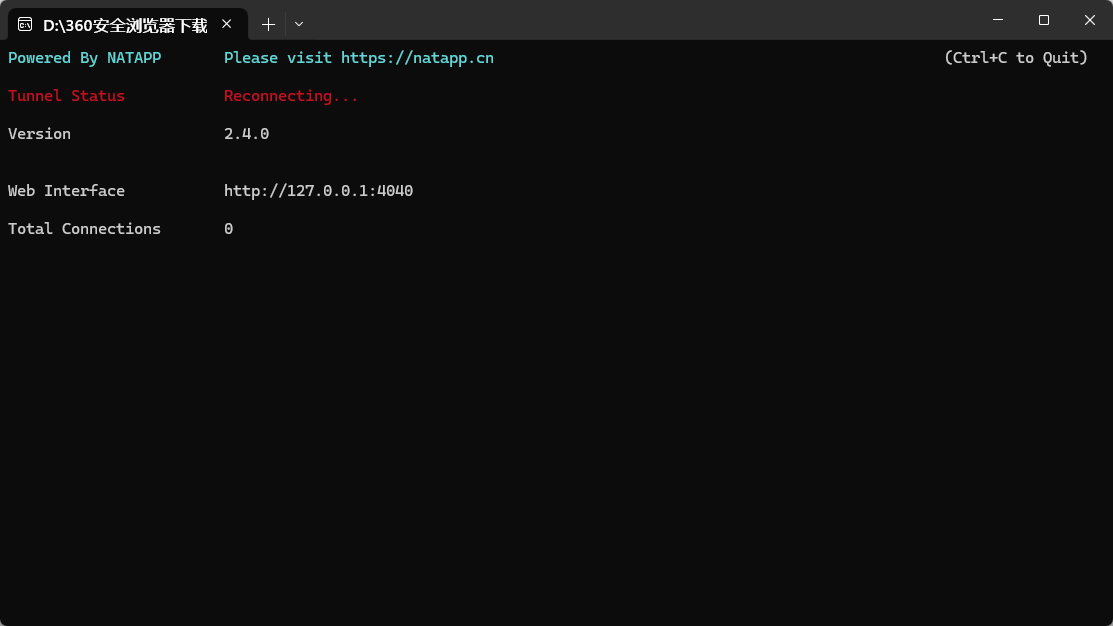Open the new tab profile dropdown
The image size is (1113, 626).
point(297,23)
